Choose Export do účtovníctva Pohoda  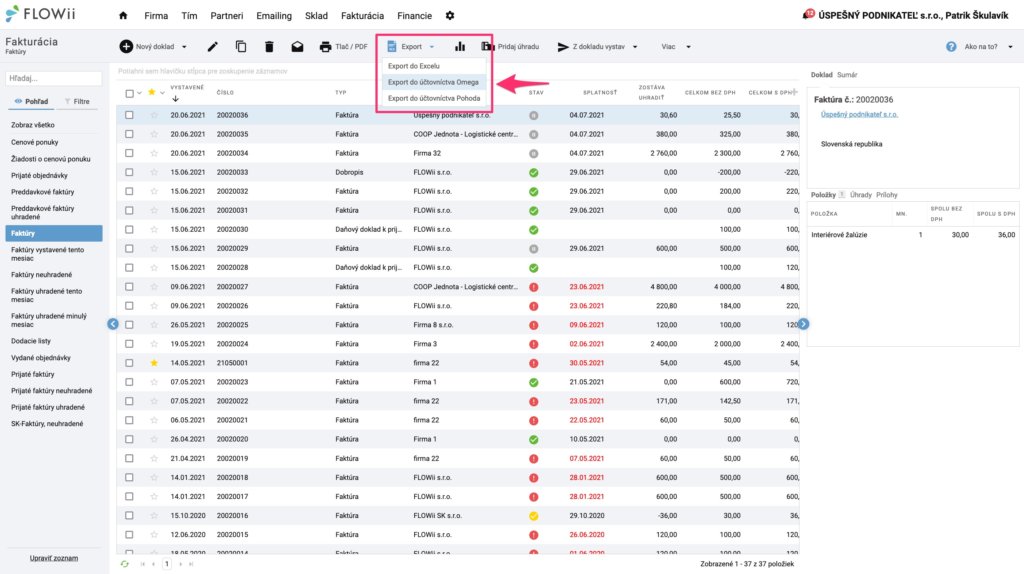(434, 99)
